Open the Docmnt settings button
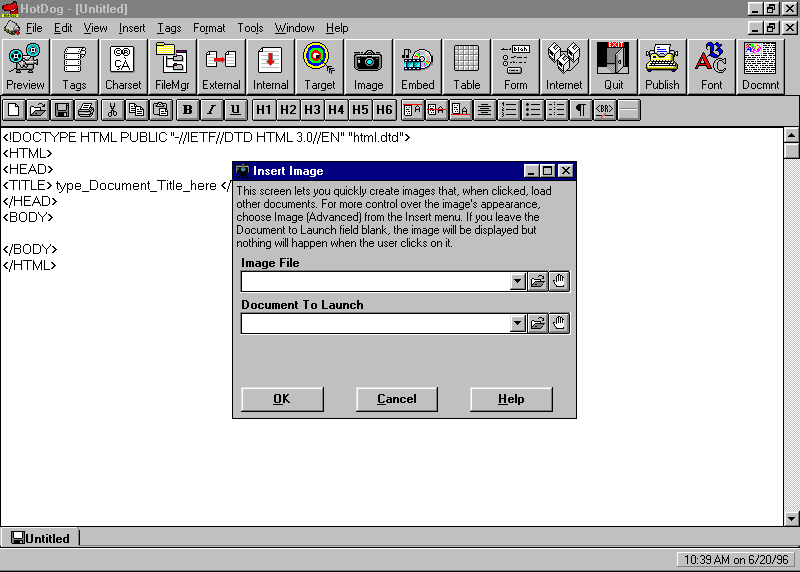800x572 pixels. click(x=760, y=67)
